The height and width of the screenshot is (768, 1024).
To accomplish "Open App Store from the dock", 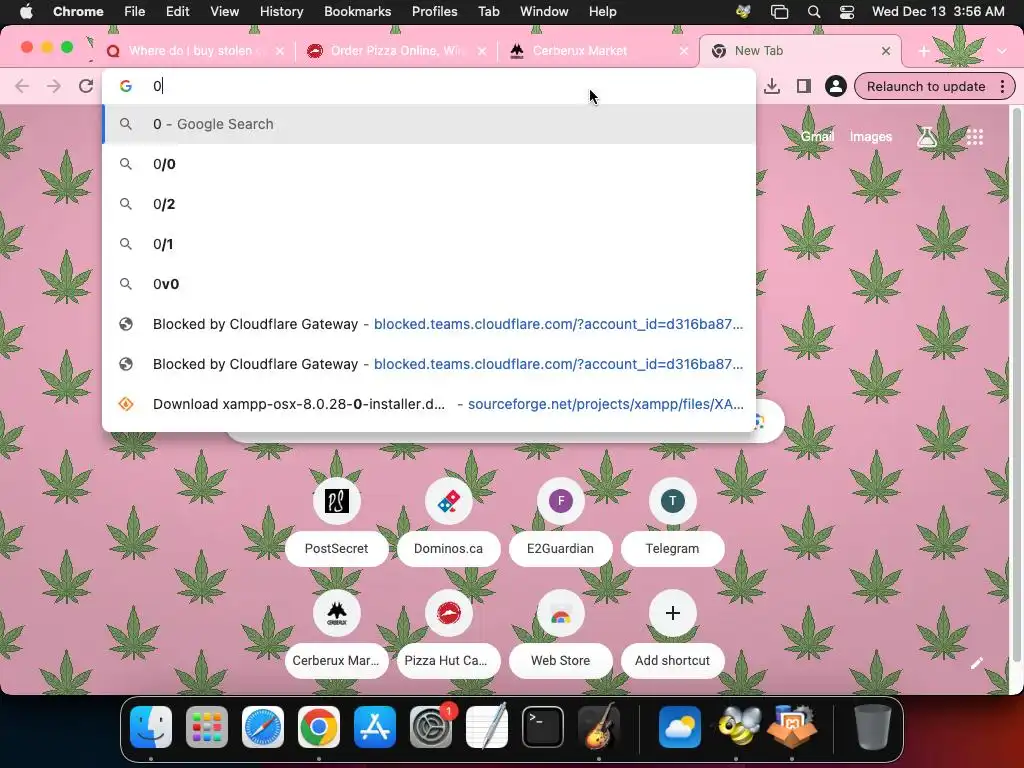I will pos(375,727).
